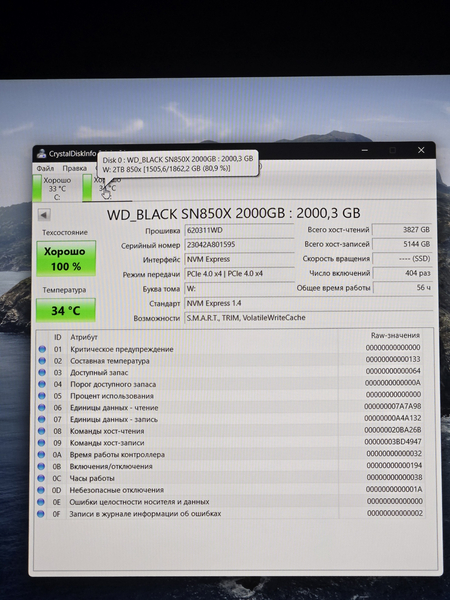
Task: Select the Часы работы row
Action: tap(230, 478)
